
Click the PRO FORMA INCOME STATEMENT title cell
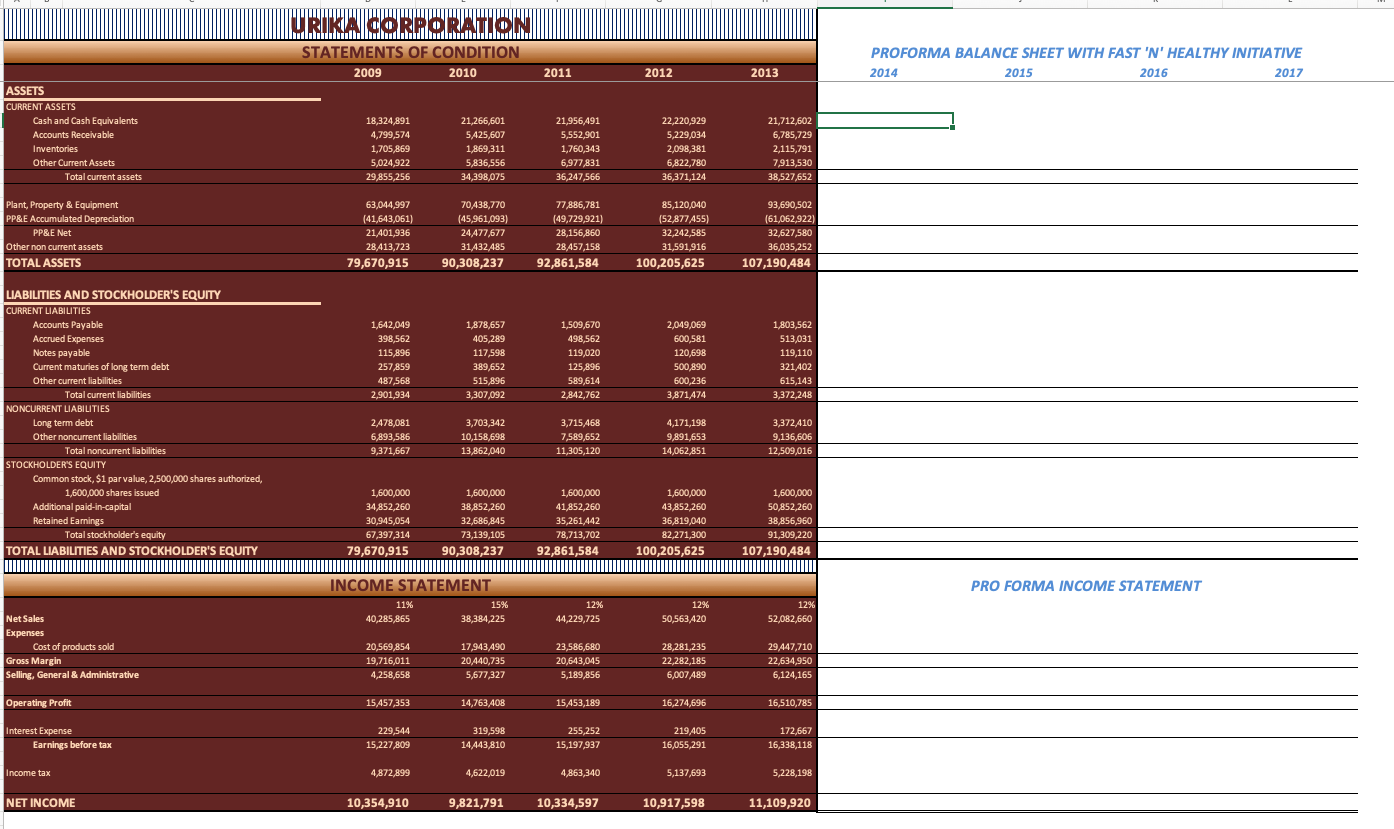point(1085,585)
